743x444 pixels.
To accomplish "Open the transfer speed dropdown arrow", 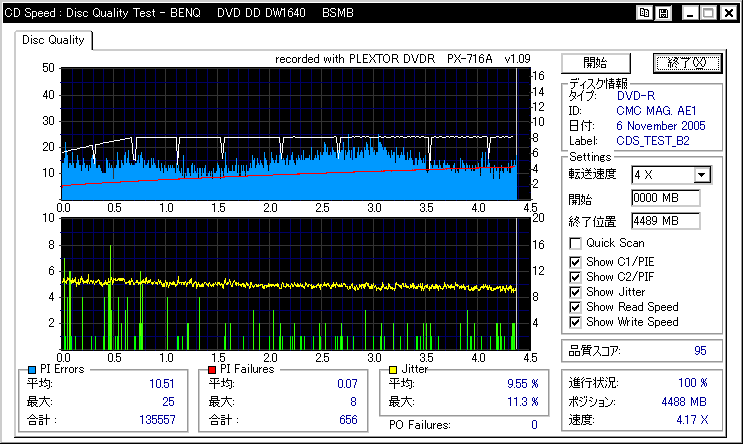I will [702, 175].
